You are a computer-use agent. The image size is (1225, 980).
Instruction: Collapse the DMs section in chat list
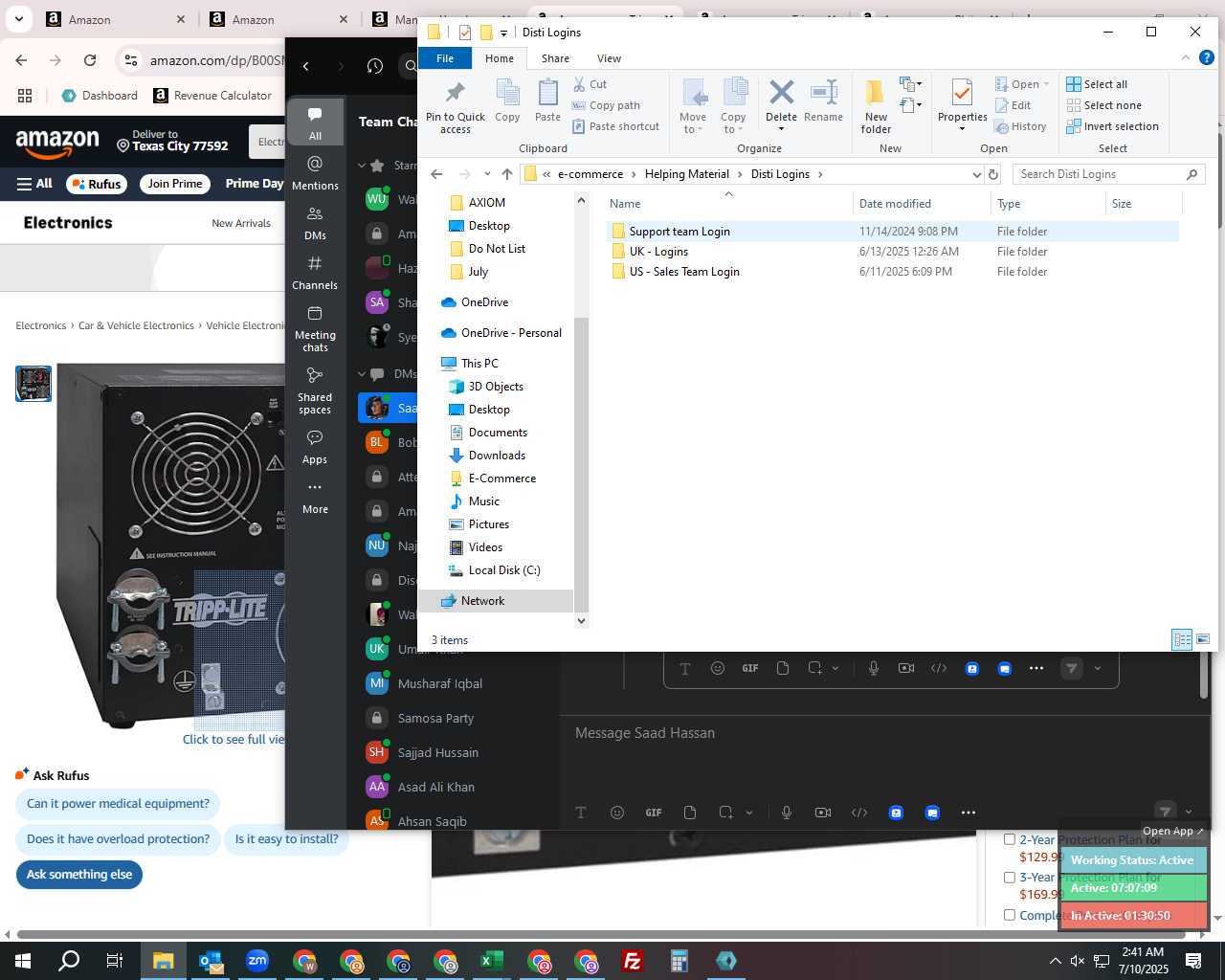tap(362, 373)
